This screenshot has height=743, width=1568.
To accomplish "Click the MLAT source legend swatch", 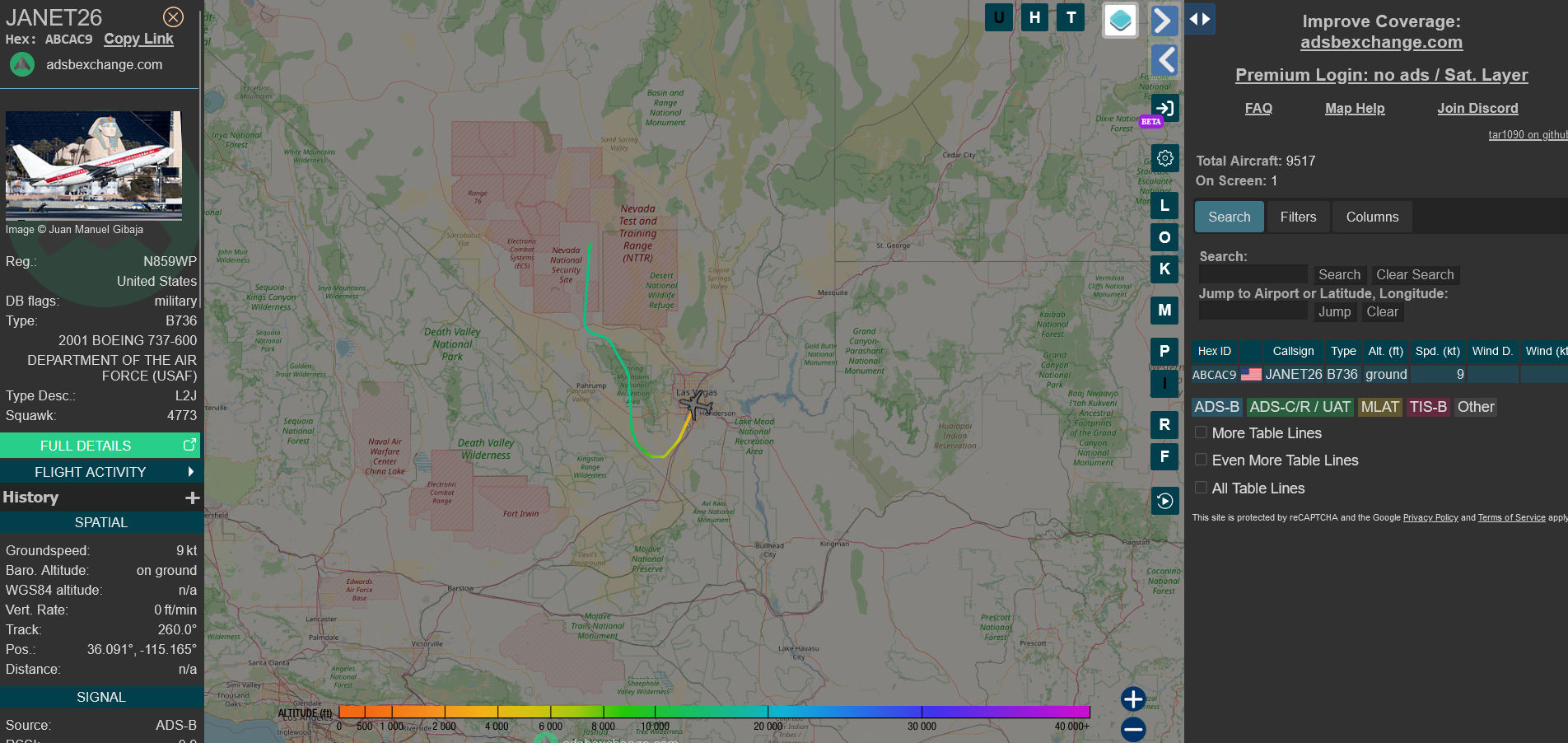I will [1379, 407].
